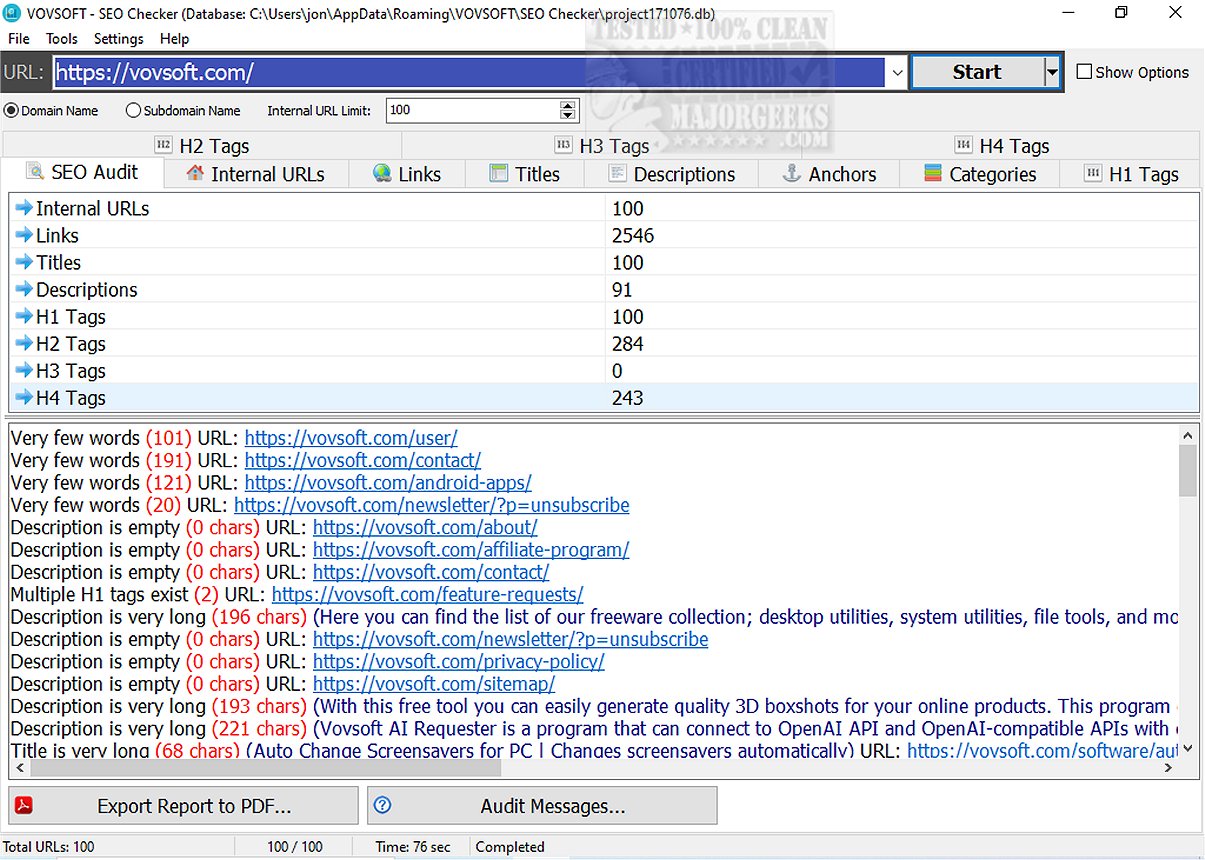1205x860 pixels.
Task: Open the vovsoft.com/android-apps/ link
Action: (388, 483)
